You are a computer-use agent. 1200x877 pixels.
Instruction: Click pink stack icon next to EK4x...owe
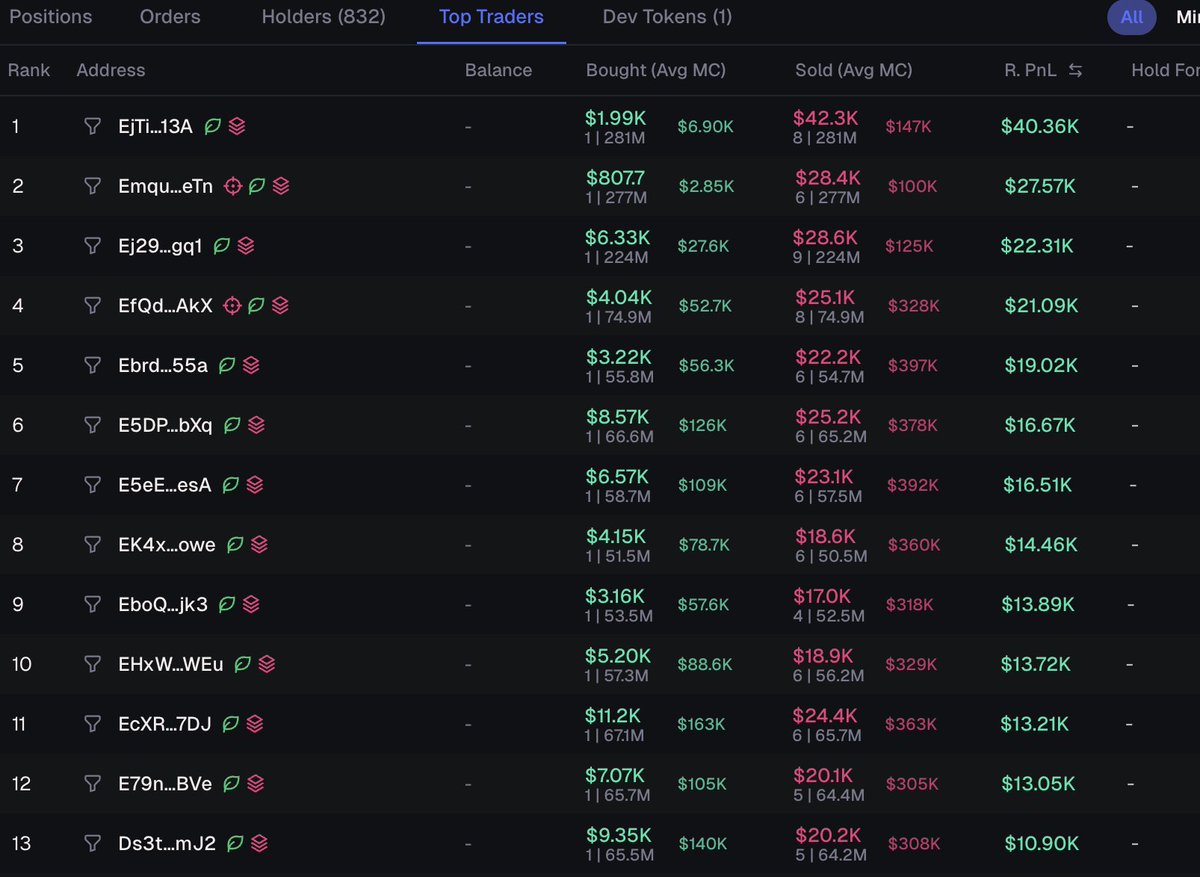260,545
